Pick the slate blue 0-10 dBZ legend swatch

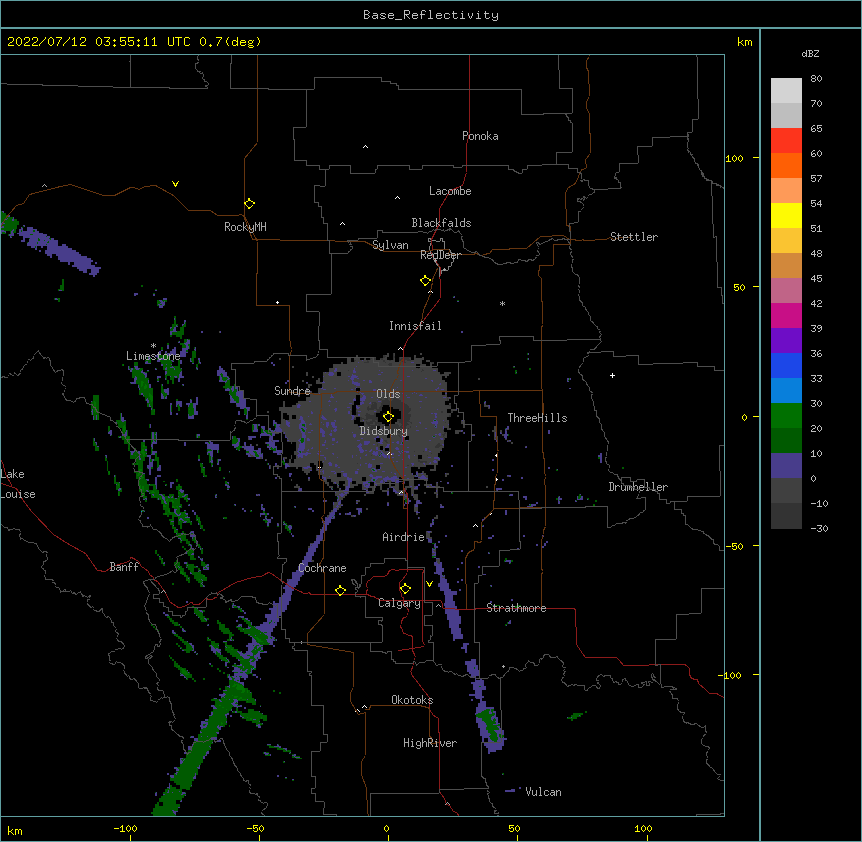tap(786, 466)
